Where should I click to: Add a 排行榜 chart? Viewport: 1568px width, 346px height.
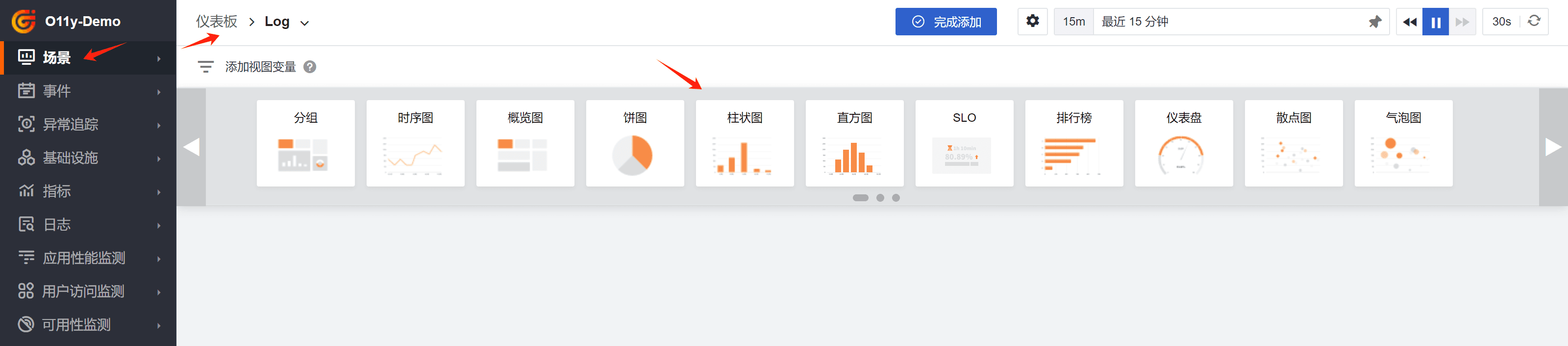coord(1074,143)
